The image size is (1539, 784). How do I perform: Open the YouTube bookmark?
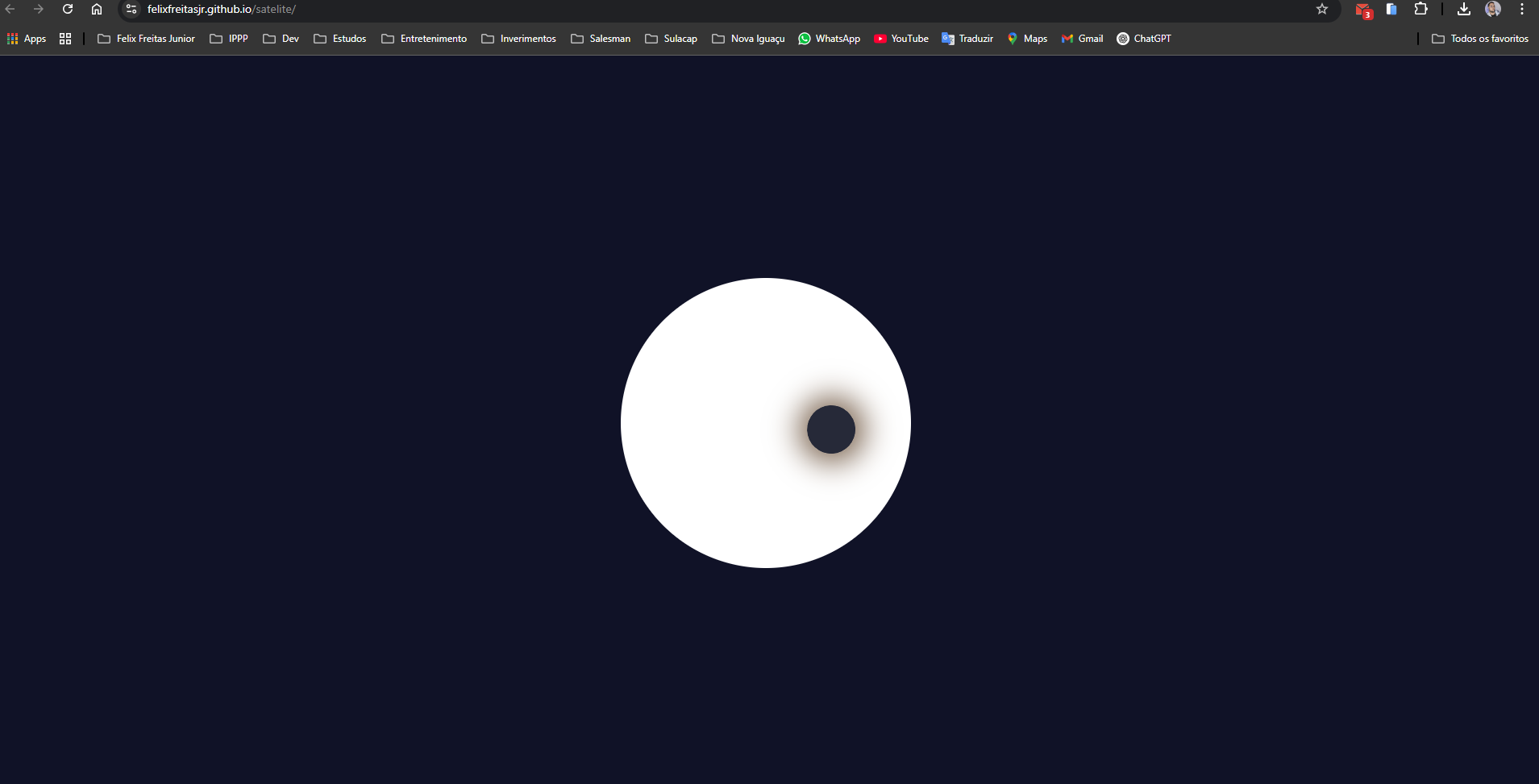(901, 39)
